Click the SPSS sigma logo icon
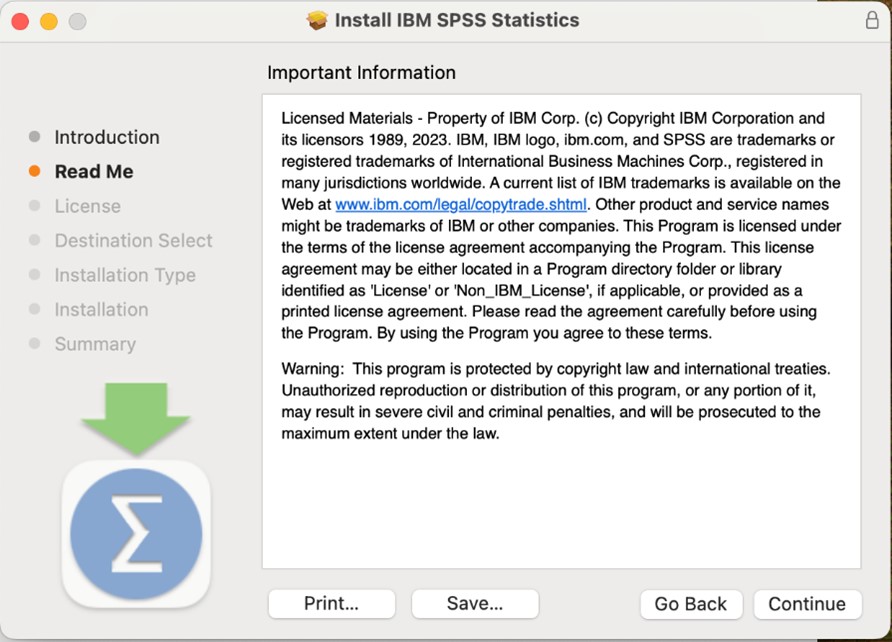Screen dimensions: 892x642 (136, 533)
